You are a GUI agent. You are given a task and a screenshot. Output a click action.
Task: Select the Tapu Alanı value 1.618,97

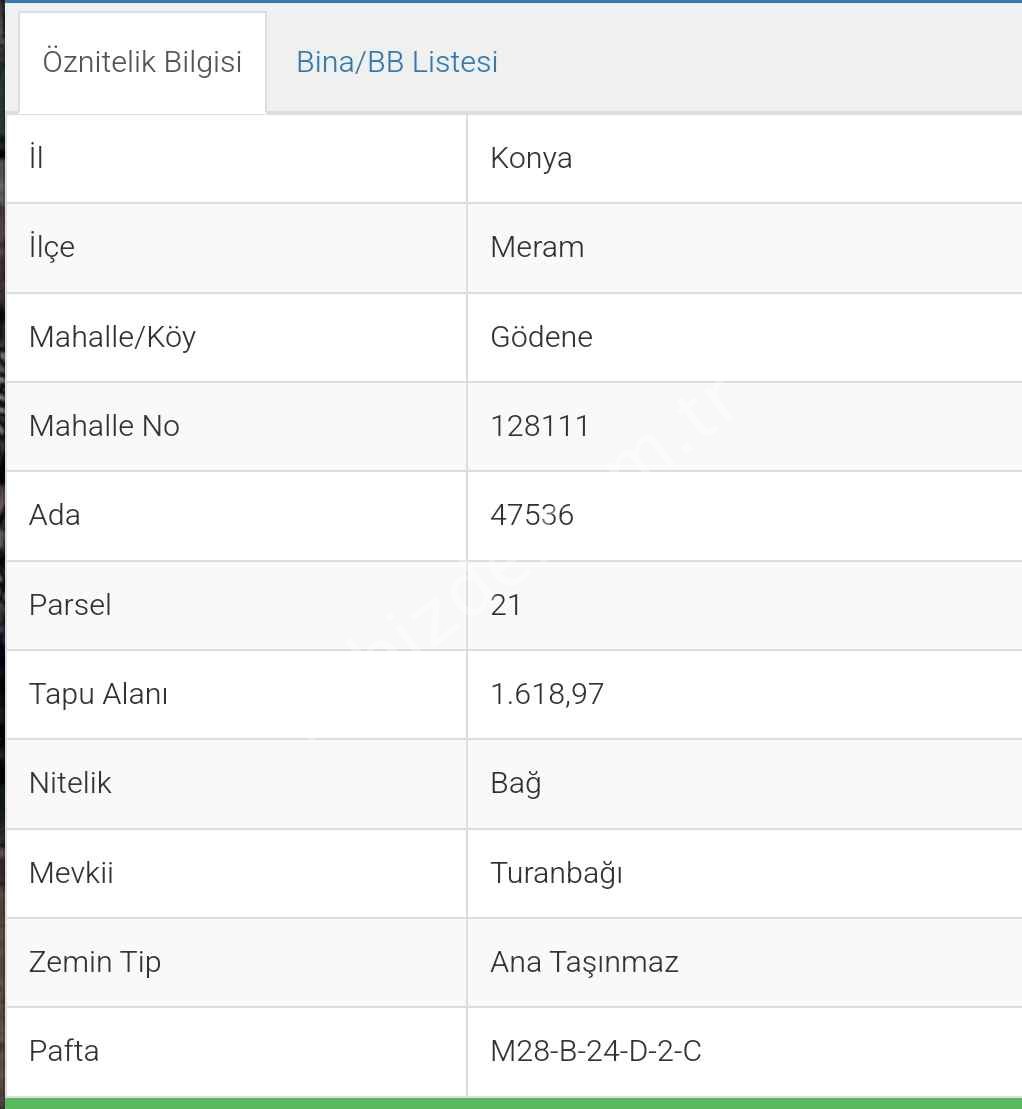coord(547,694)
